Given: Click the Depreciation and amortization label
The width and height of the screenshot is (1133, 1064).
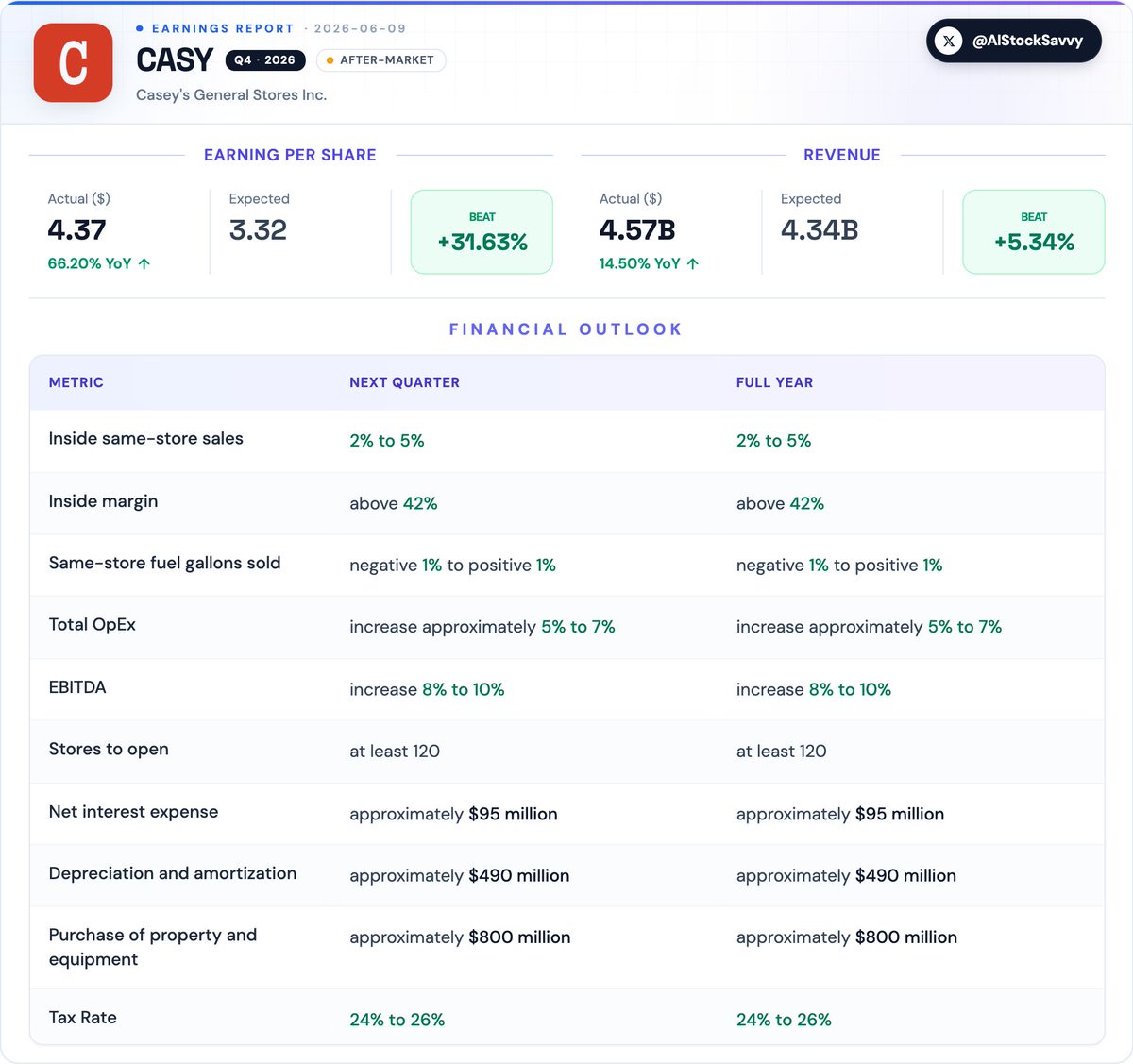Looking at the screenshot, I should [x=173, y=873].
